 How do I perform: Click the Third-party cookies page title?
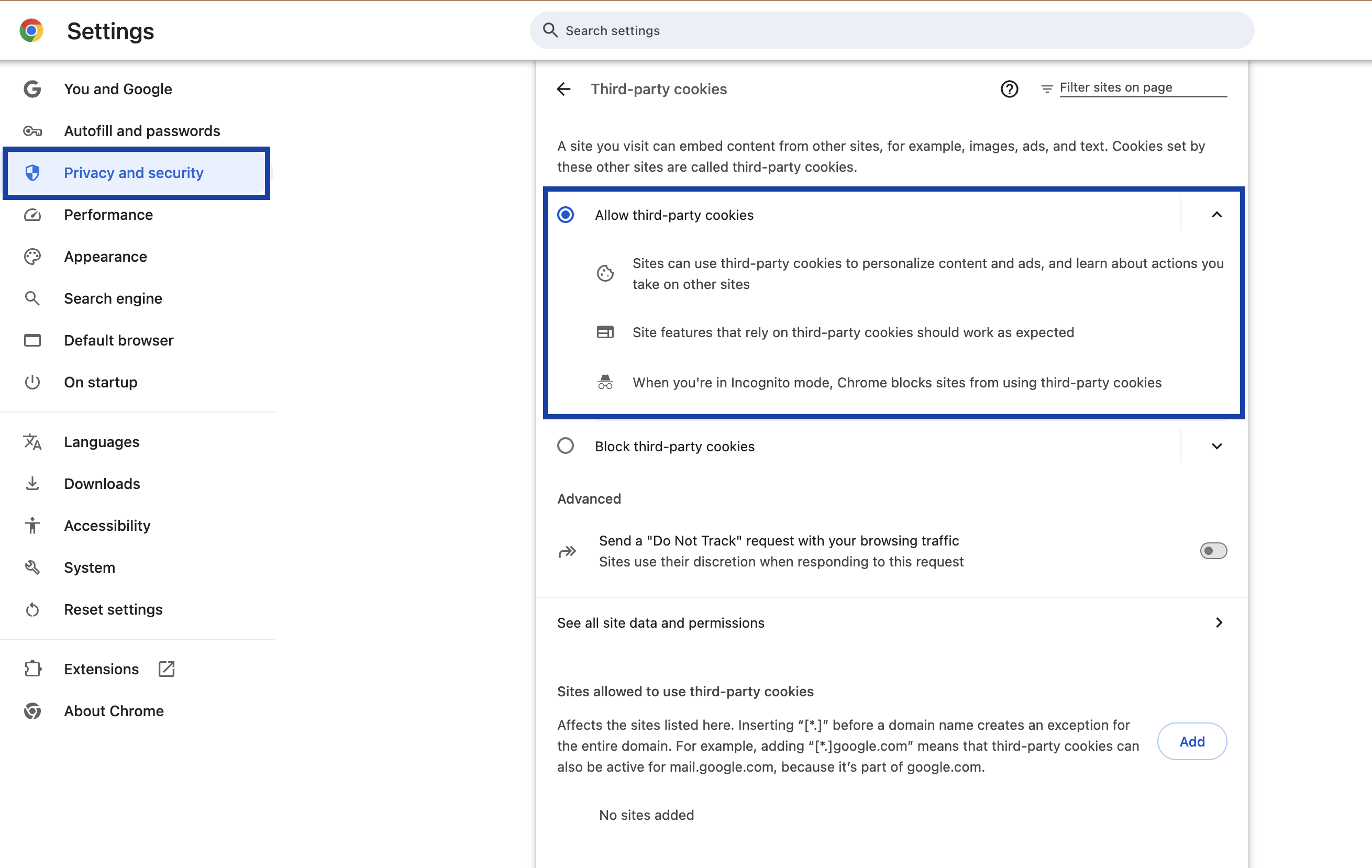point(659,89)
